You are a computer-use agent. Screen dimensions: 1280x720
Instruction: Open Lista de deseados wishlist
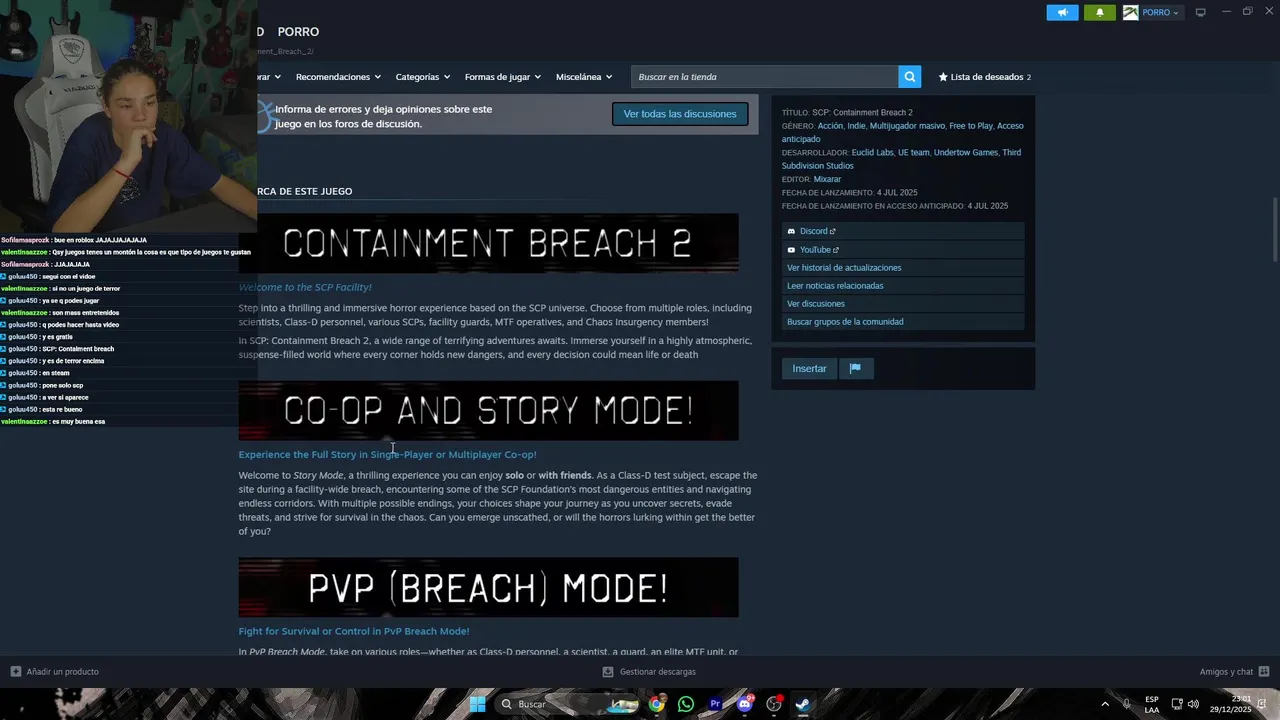[984, 77]
